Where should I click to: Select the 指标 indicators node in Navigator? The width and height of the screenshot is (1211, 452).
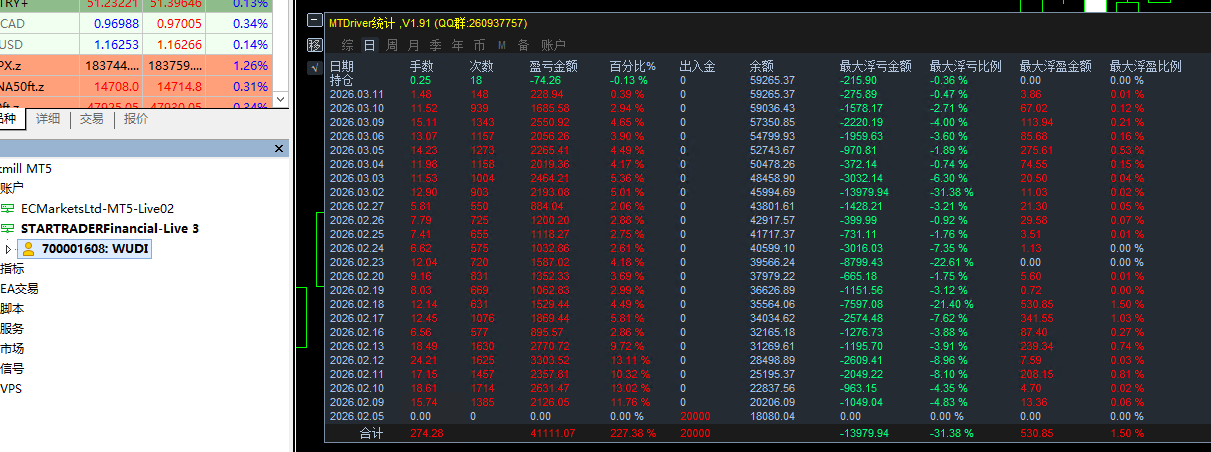tap(12, 268)
